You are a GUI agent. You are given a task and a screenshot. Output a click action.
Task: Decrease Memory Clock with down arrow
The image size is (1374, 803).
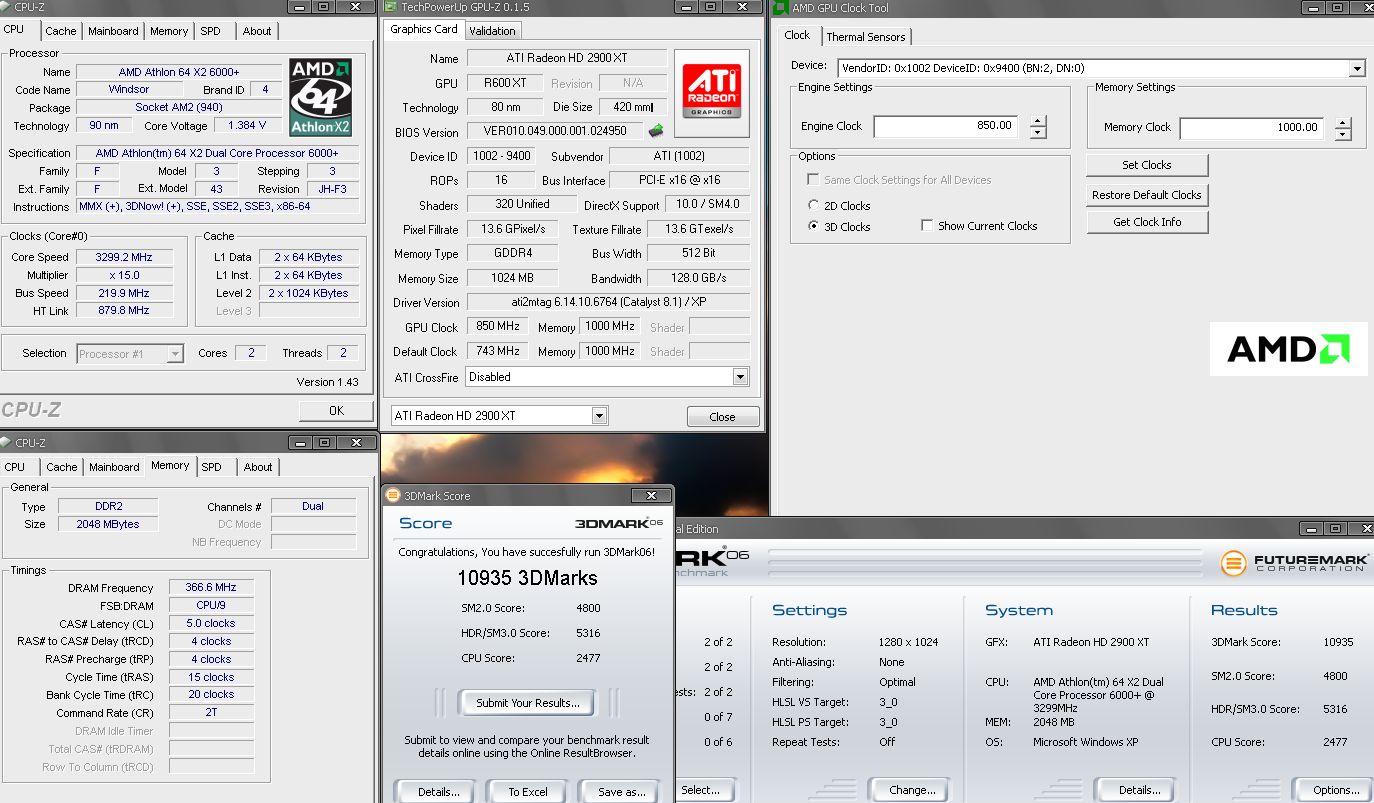point(1343,134)
